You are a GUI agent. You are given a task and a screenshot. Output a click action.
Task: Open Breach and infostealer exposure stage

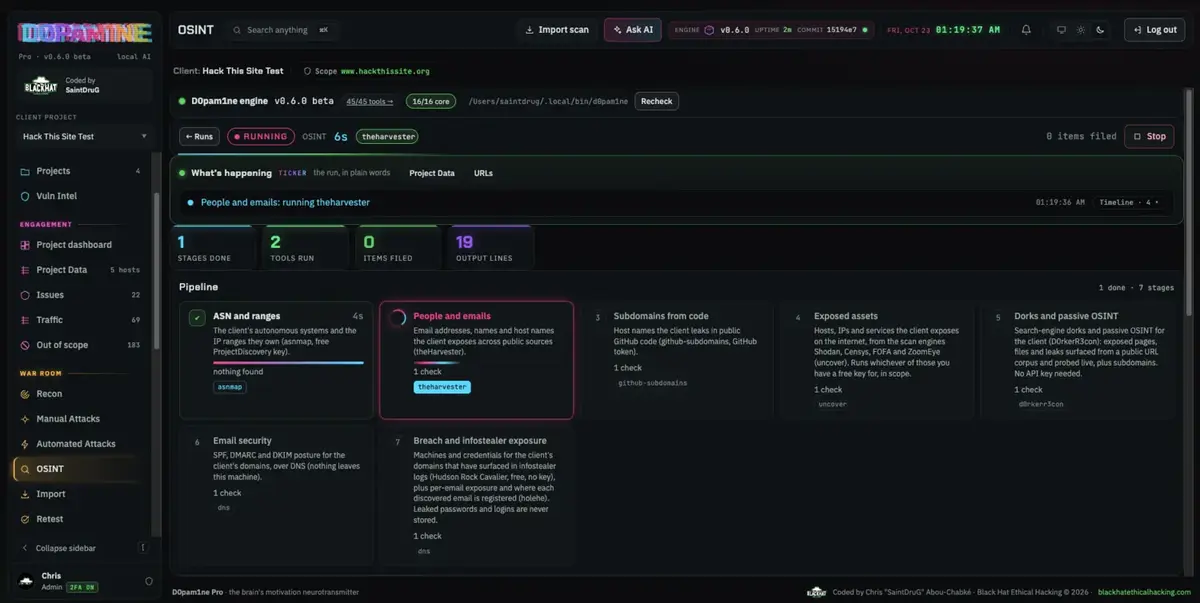tap(476, 495)
